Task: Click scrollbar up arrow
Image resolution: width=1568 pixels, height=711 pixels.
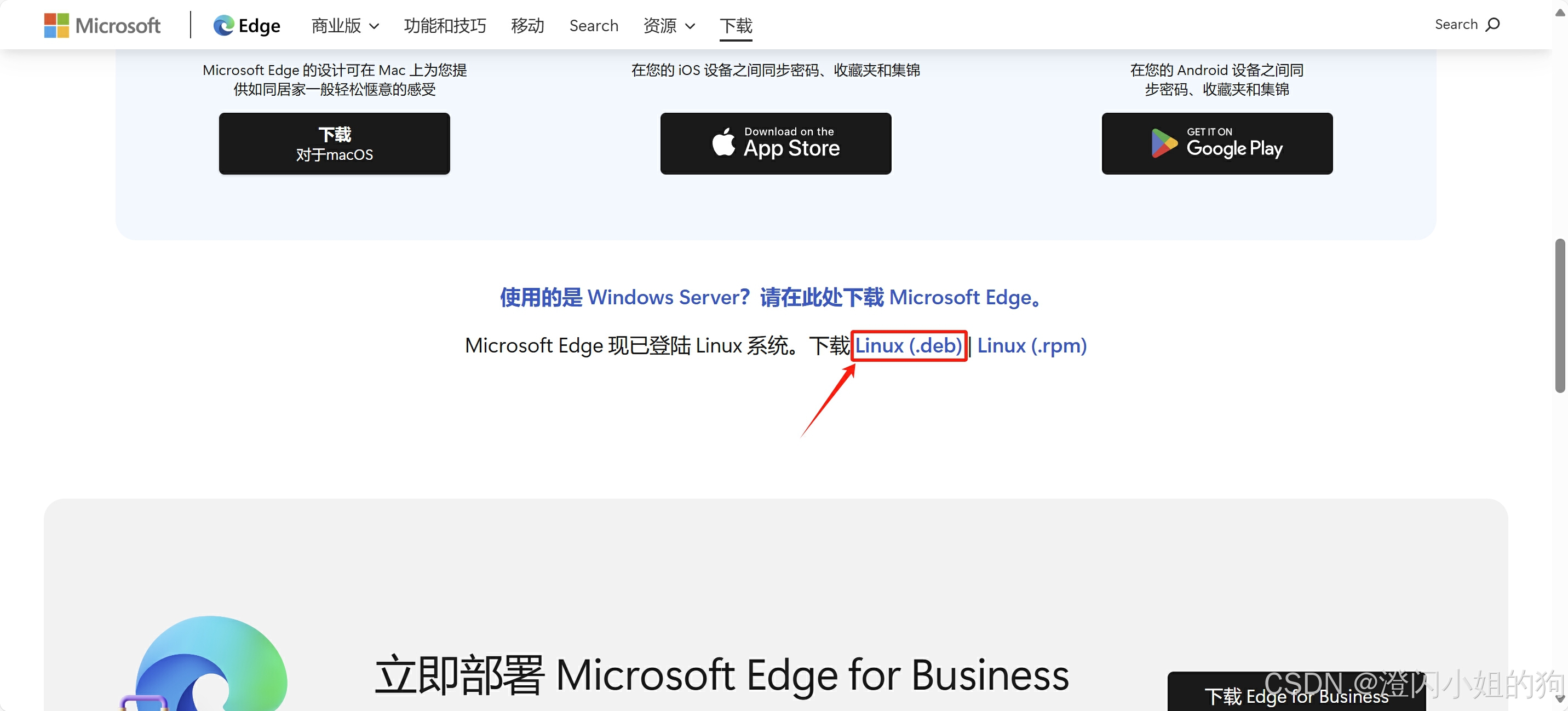Action: (1560, 12)
